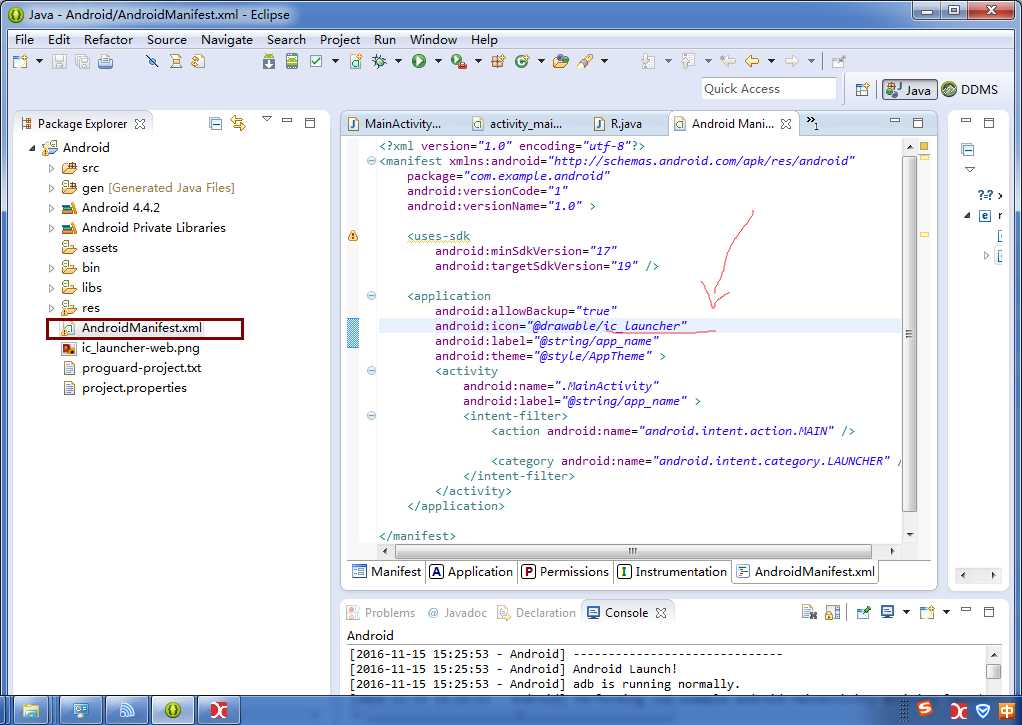This screenshot has height=725, width=1022.
Task: Click the Eclipse icon in Windows taskbar
Action: pos(173,710)
